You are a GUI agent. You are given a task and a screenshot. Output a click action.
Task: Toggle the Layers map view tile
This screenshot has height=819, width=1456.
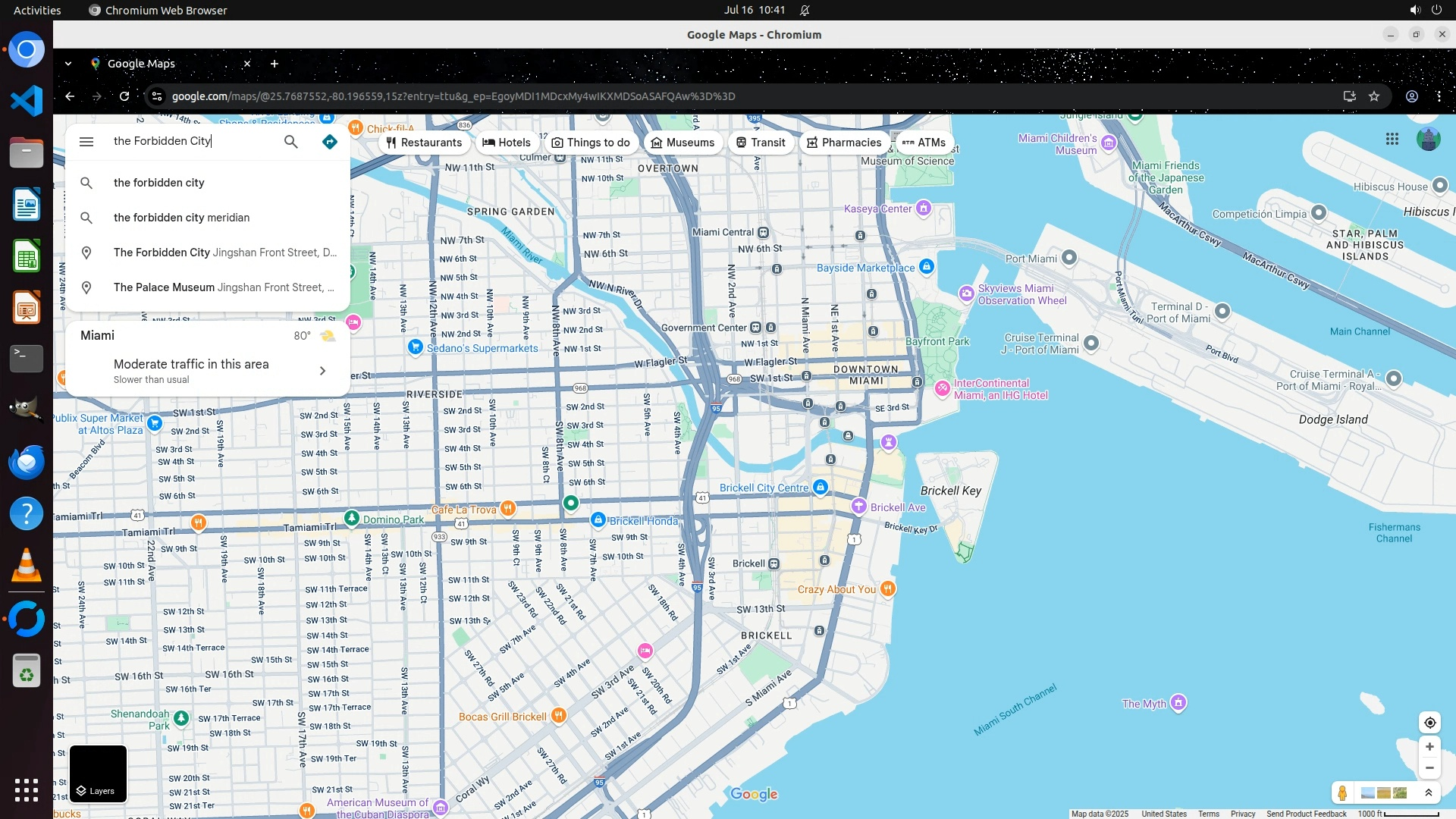point(99,773)
